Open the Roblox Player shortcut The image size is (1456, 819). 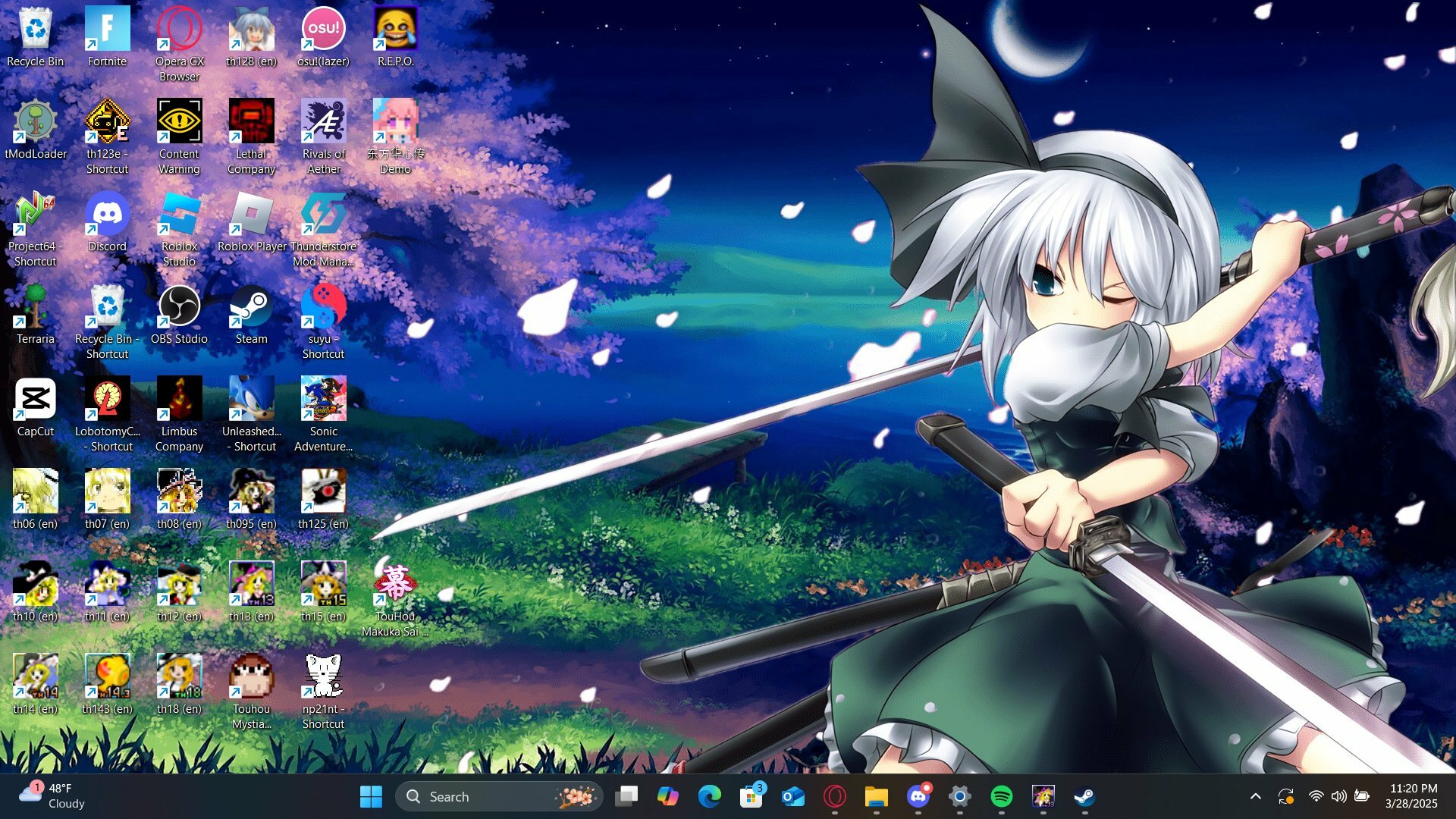pyautogui.click(x=252, y=221)
